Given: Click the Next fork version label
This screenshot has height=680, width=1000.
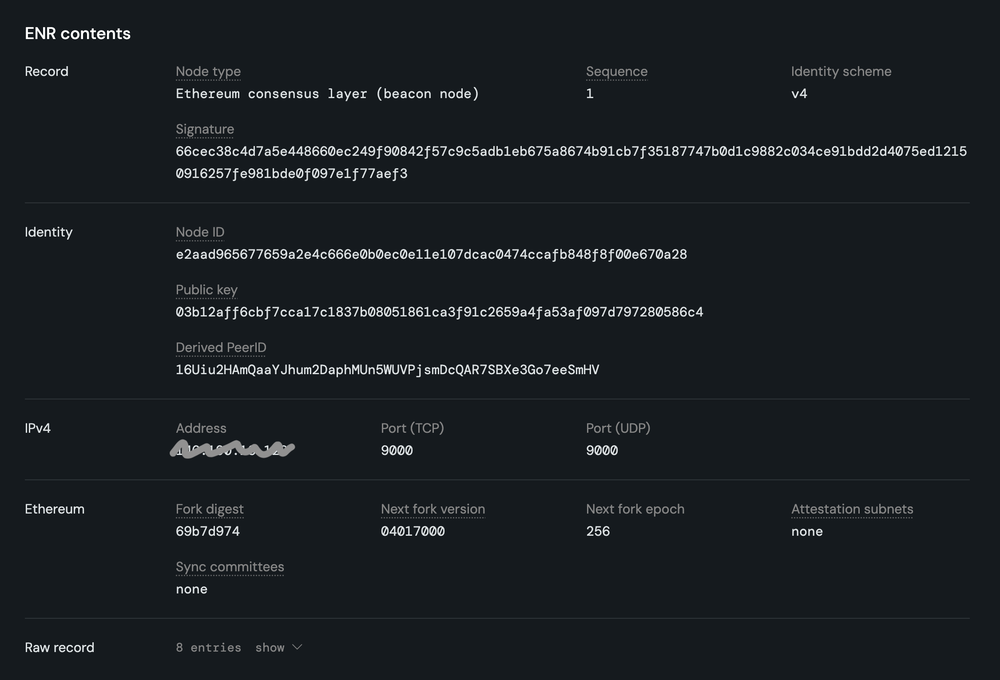Looking at the screenshot, I should 433,509.
